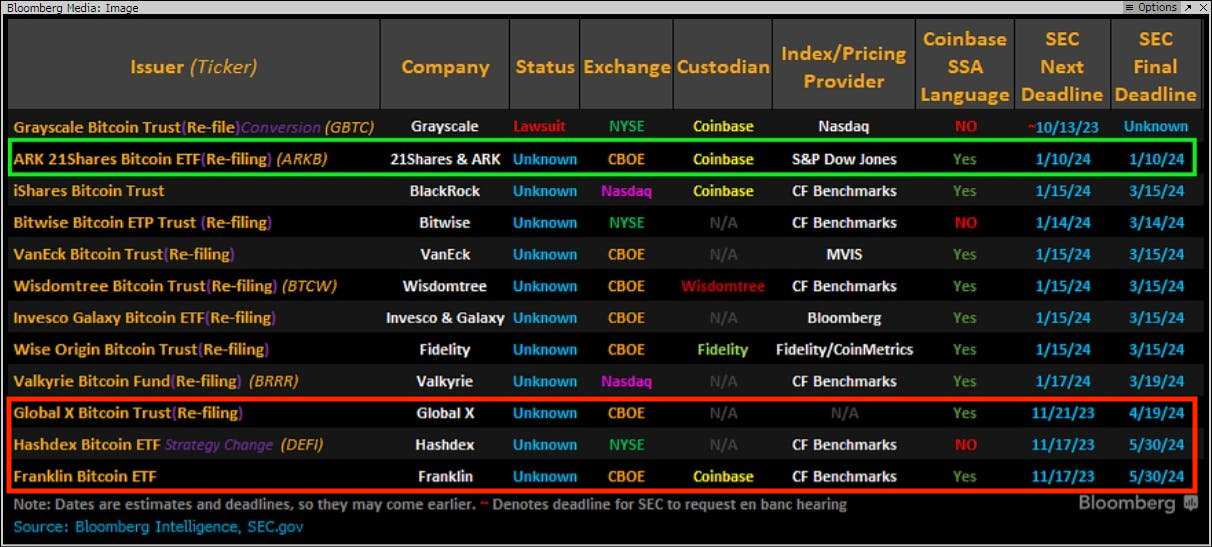Screen dimensions: 1212x547
Task: Click the Fidelity company cell
Action: coord(445,350)
